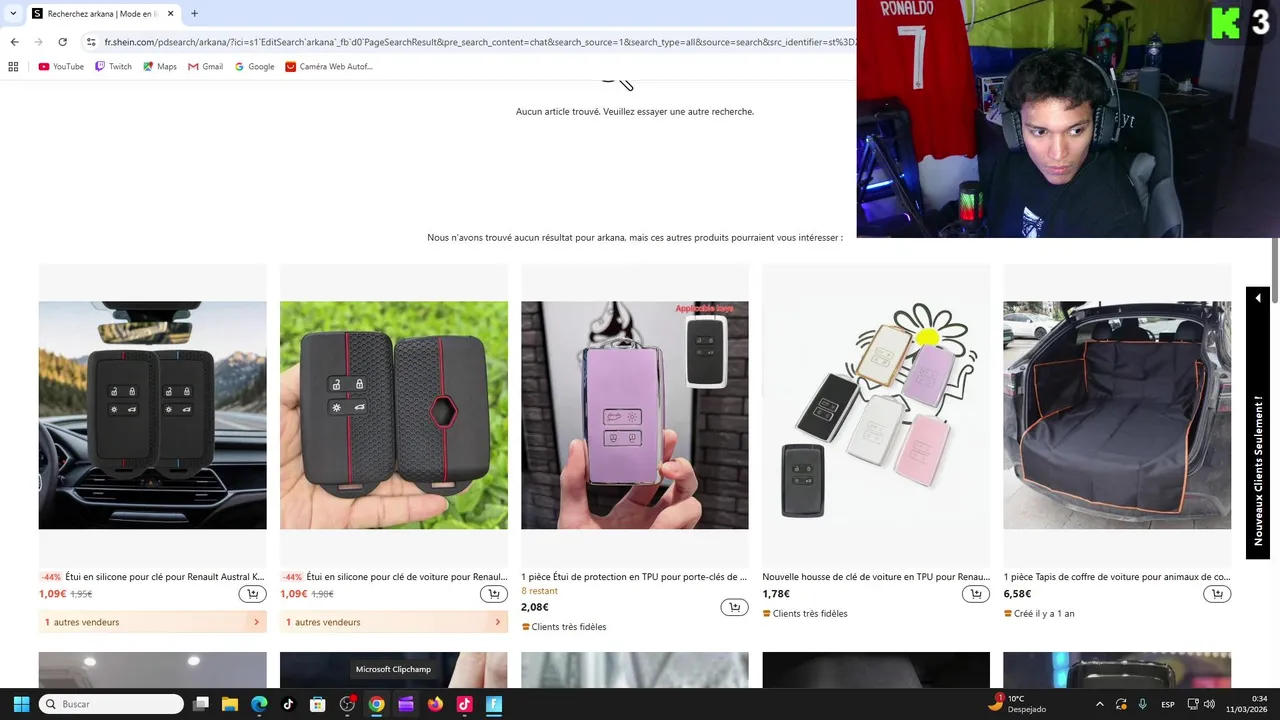View site information icon in address bar
The height and width of the screenshot is (720, 1280).
91,42
